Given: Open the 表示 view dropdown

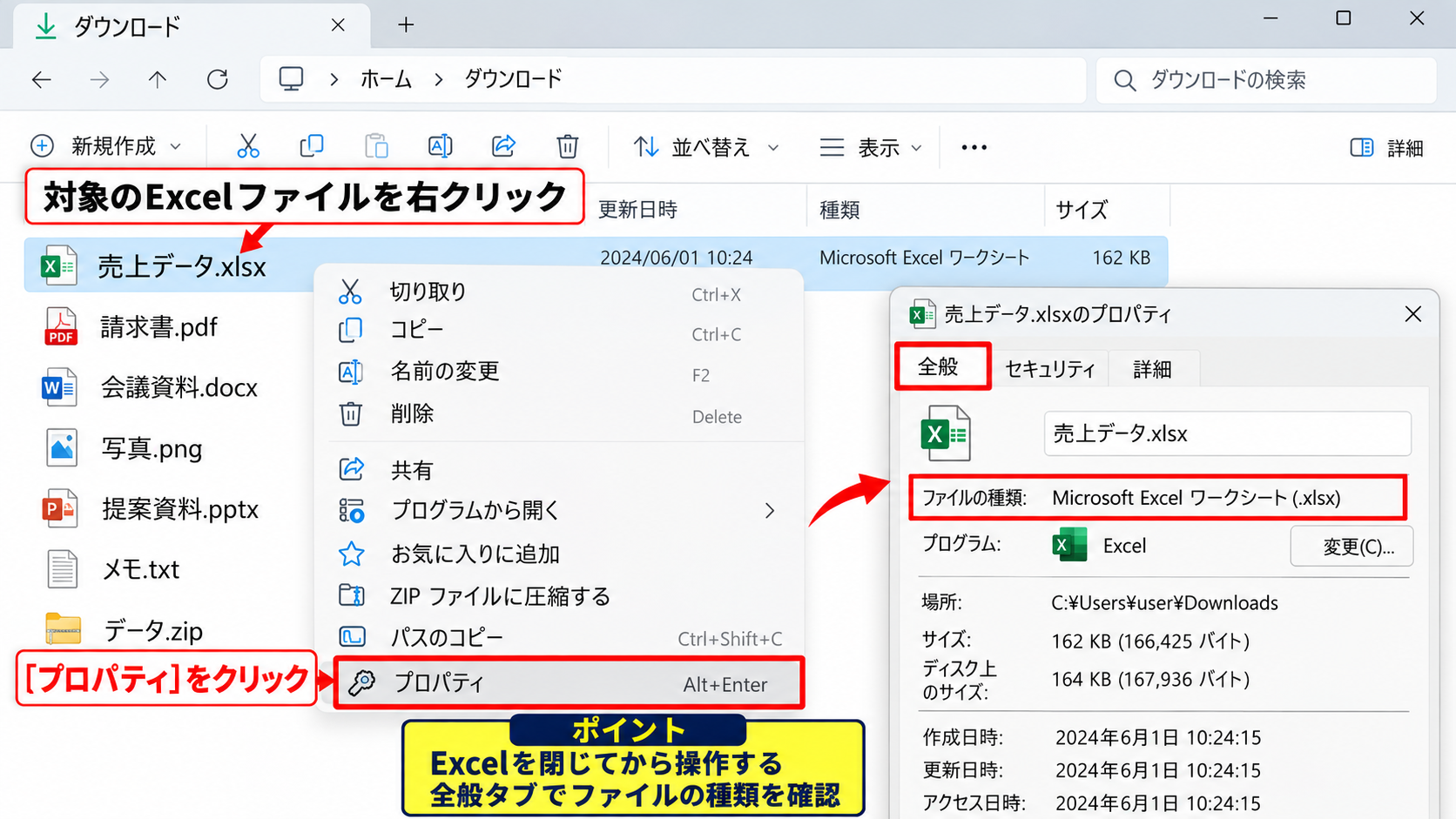Looking at the screenshot, I should 871,147.
